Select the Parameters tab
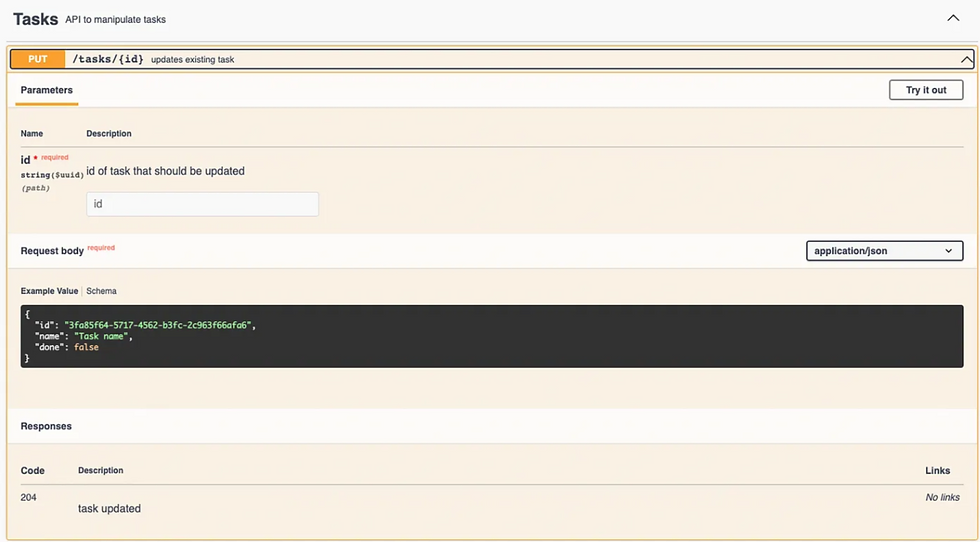 coord(47,90)
